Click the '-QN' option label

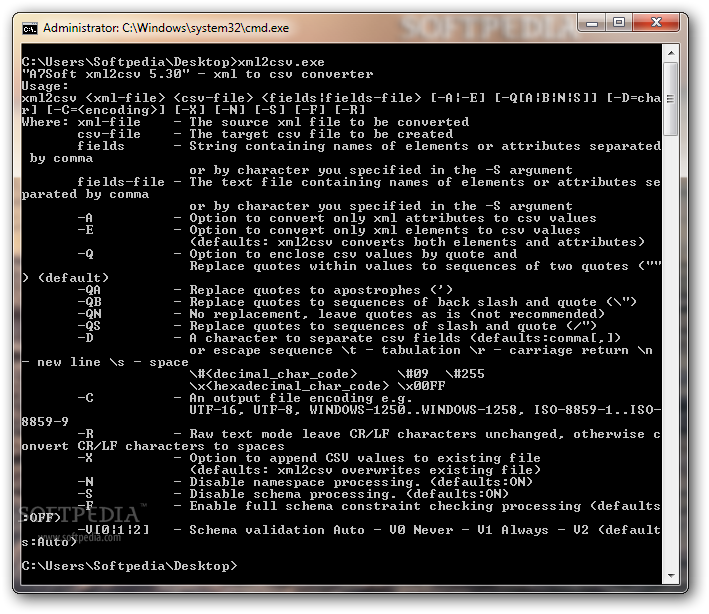89,314
